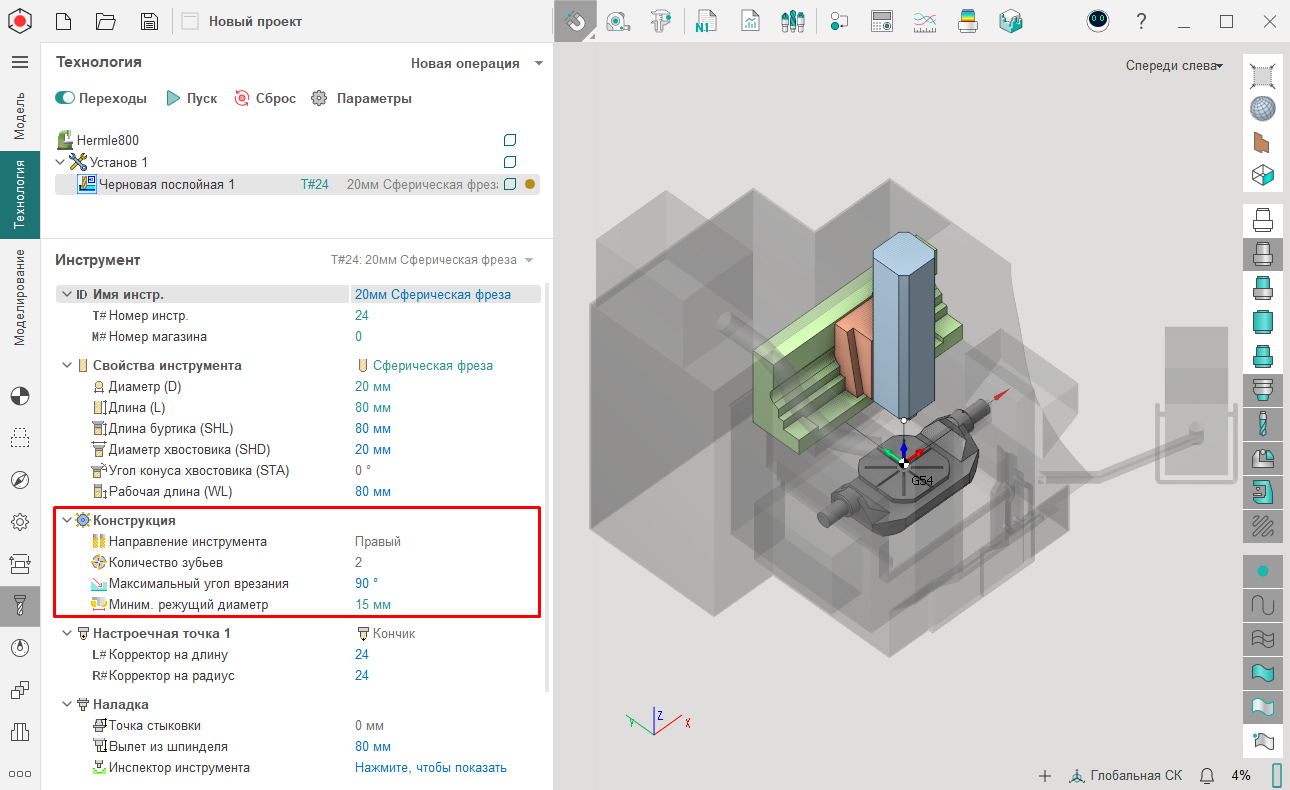The image size is (1290, 790).
Task: Collapse the Конструкция section
Action: [x=67, y=520]
